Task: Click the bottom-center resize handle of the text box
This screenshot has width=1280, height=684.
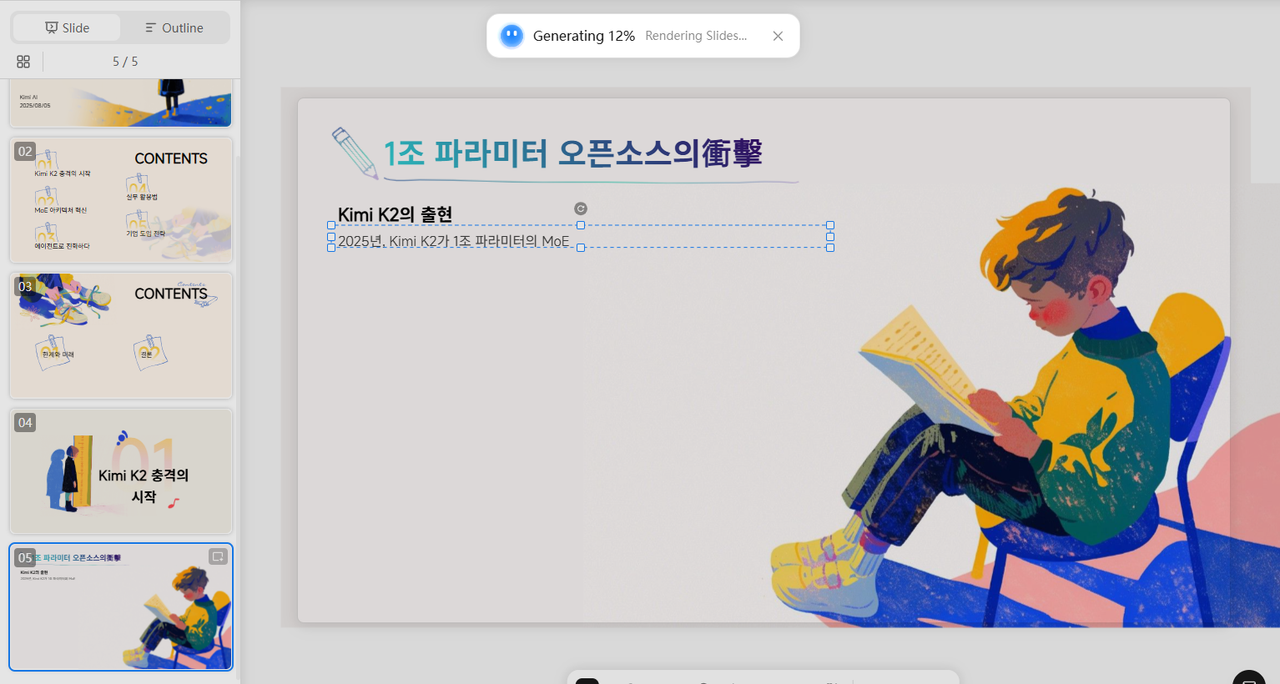Action: pyautogui.click(x=581, y=248)
